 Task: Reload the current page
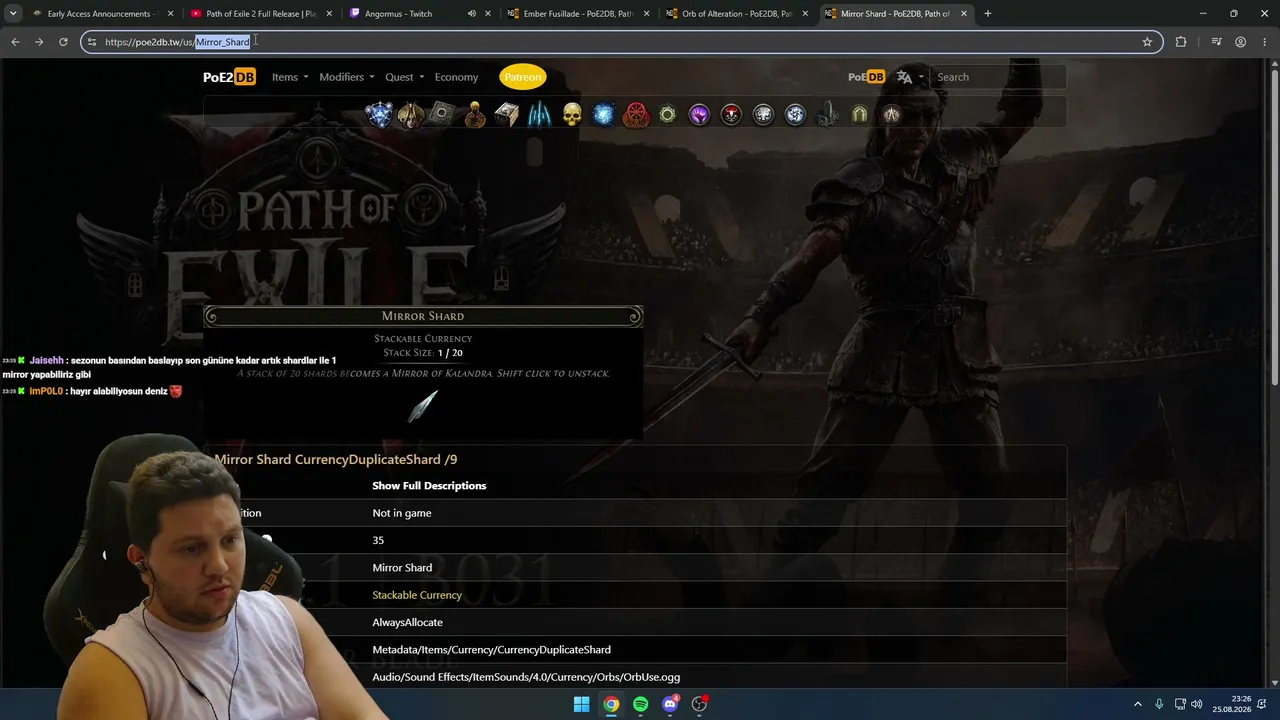click(63, 42)
